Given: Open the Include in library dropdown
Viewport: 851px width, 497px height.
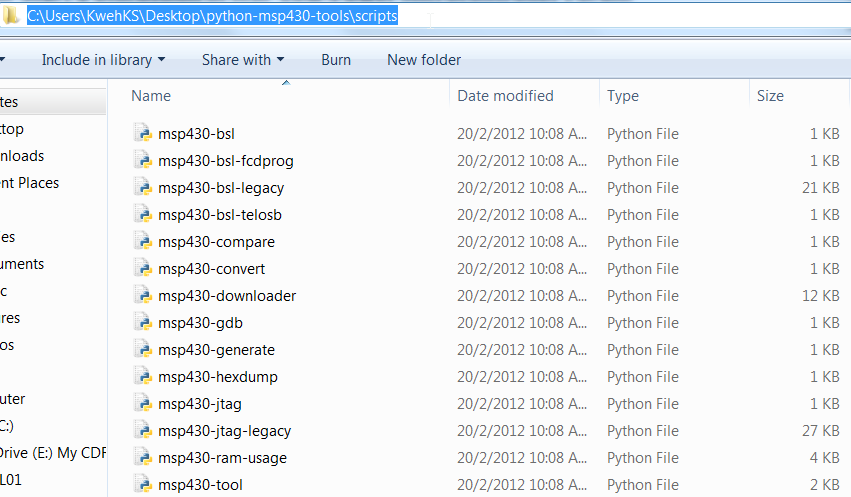Looking at the screenshot, I should [x=103, y=60].
